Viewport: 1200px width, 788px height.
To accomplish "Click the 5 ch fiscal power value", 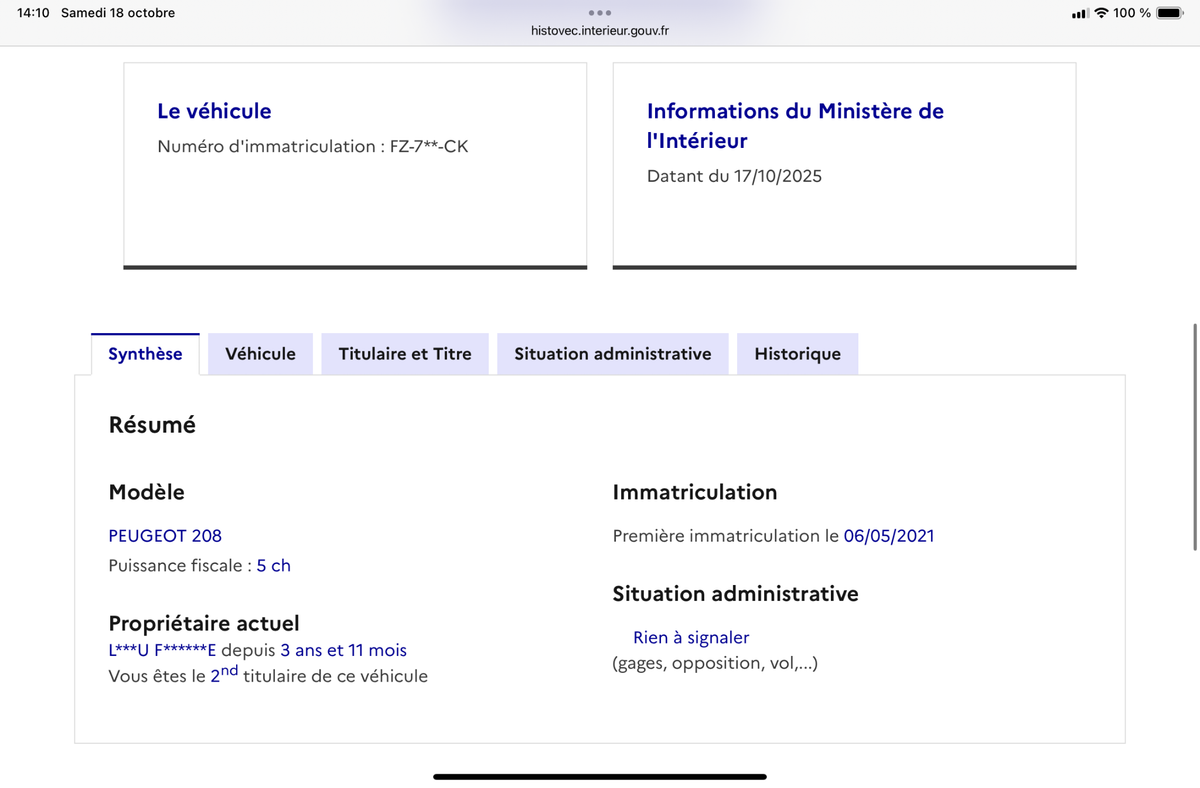I will pyautogui.click(x=273, y=566).
